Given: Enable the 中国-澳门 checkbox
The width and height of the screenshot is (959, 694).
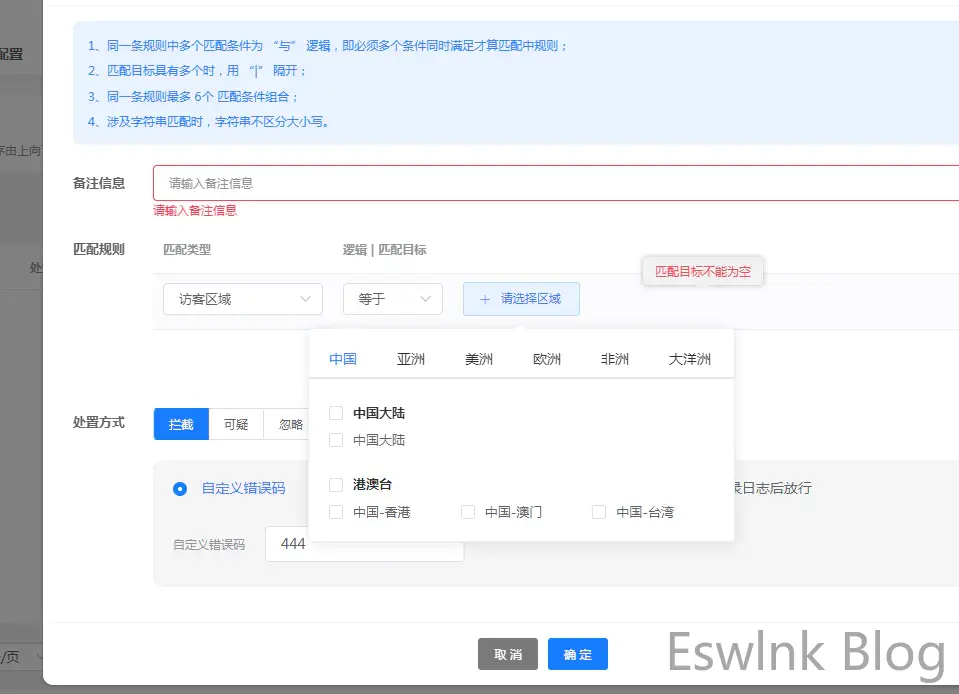Looking at the screenshot, I should [x=468, y=512].
